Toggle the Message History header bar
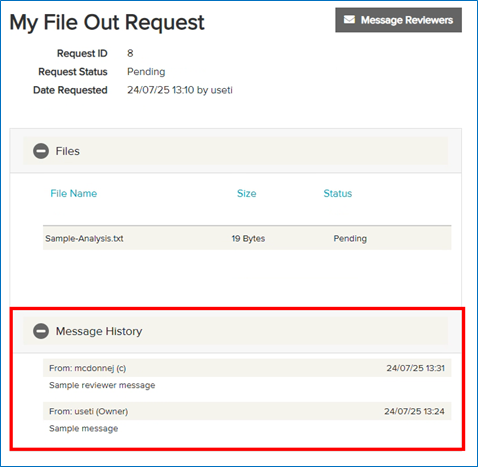Image resolution: width=478 pixels, height=467 pixels. tap(235, 331)
